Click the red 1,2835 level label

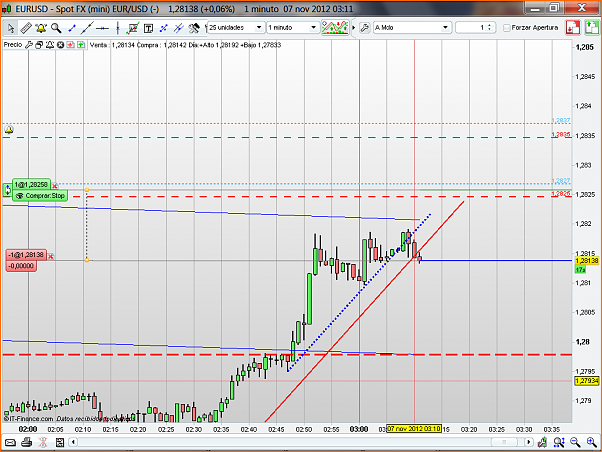561,135
